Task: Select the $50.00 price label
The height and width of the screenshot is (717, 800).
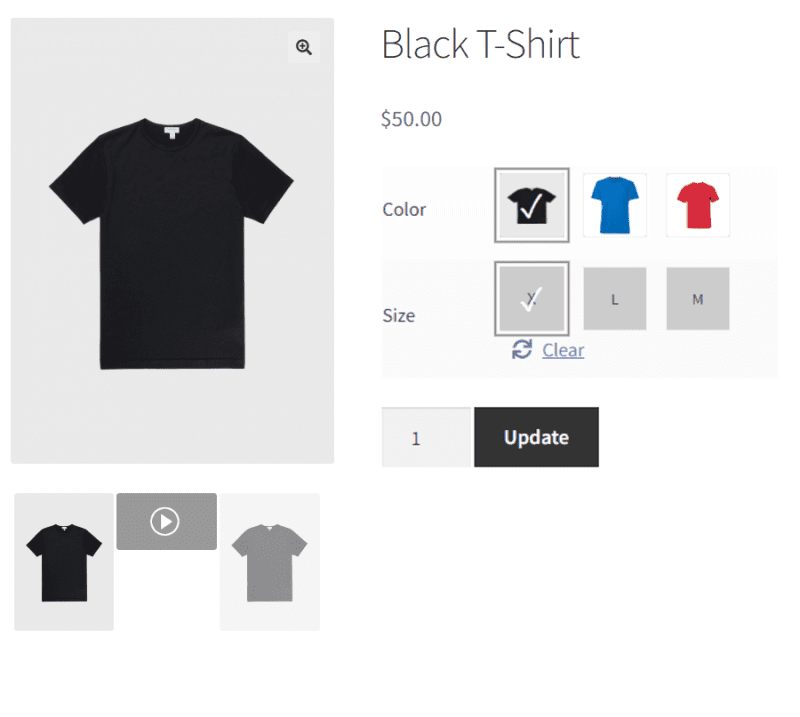Action: tap(411, 118)
